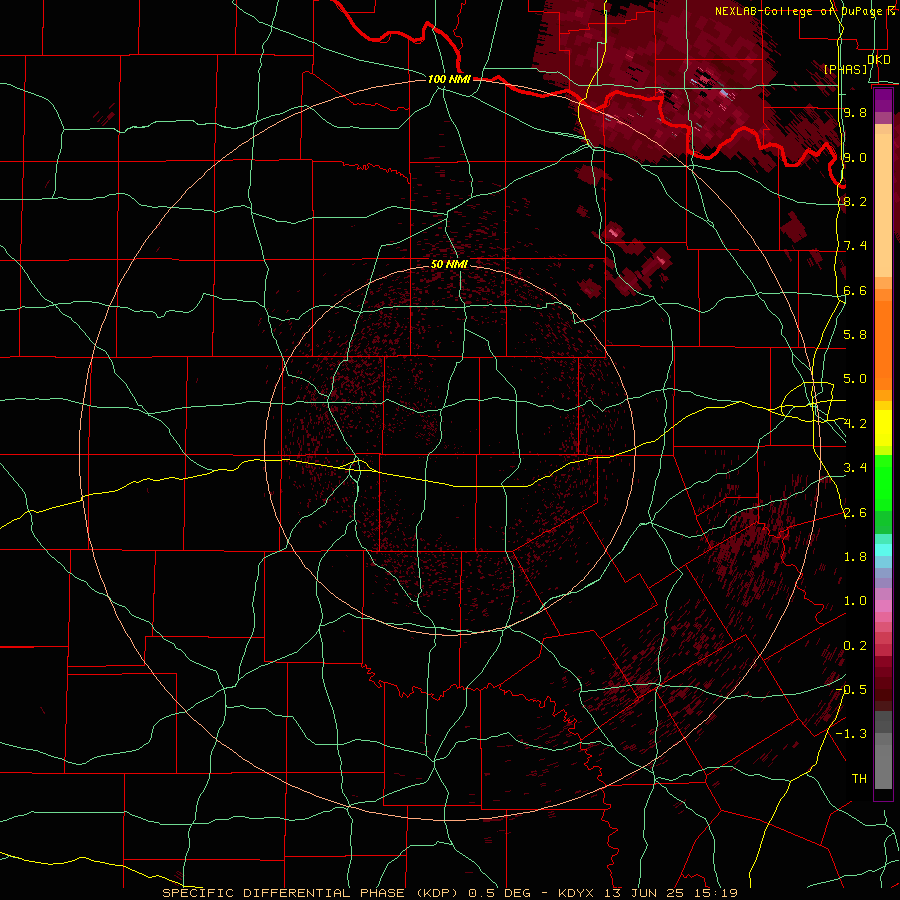Click the 1.0 scale value
Screen dimensions: 900x900
click(x=855, y=601)
